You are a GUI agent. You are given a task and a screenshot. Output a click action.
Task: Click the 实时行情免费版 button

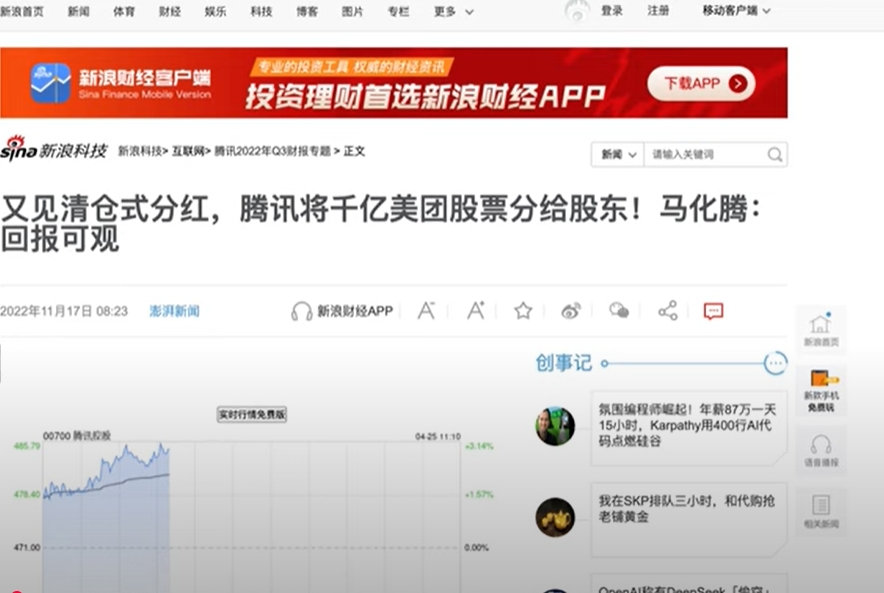[252, 414]
